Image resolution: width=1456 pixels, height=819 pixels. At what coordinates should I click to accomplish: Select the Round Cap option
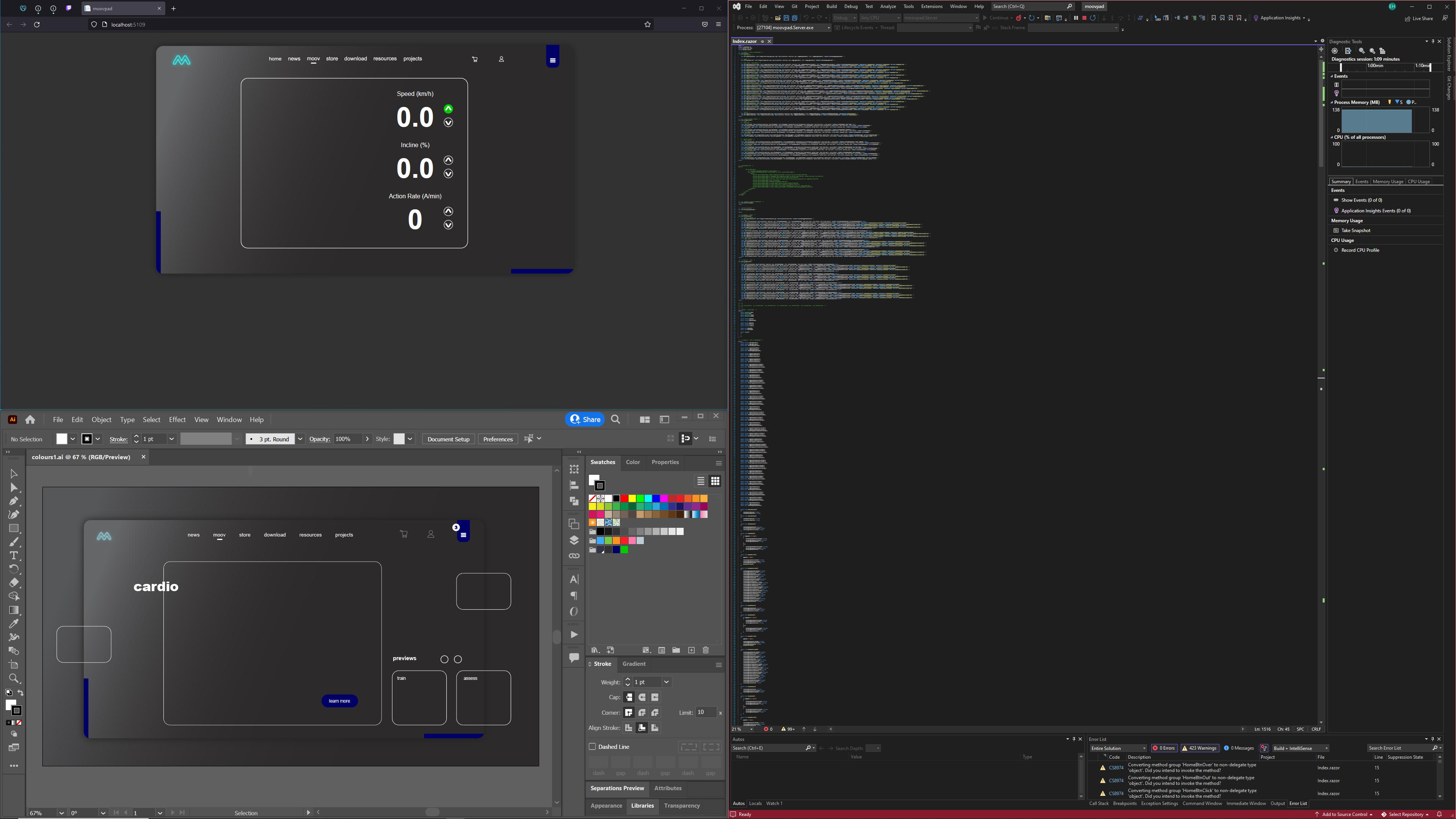pos(642,697)
